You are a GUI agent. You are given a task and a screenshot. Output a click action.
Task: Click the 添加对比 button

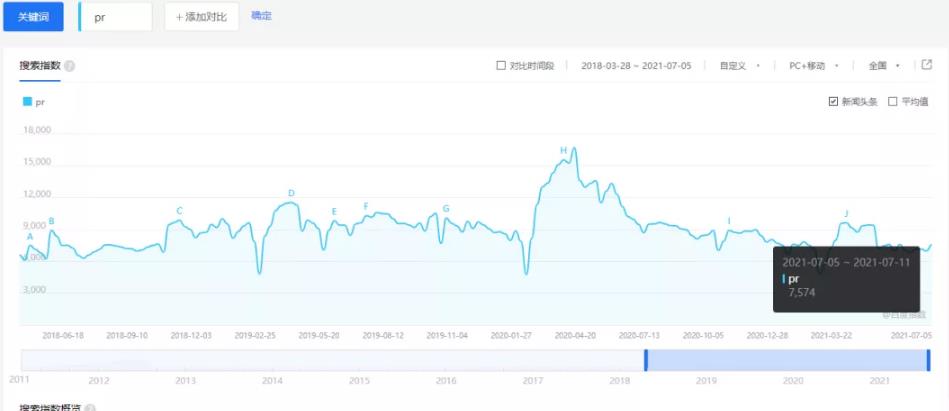201,17
